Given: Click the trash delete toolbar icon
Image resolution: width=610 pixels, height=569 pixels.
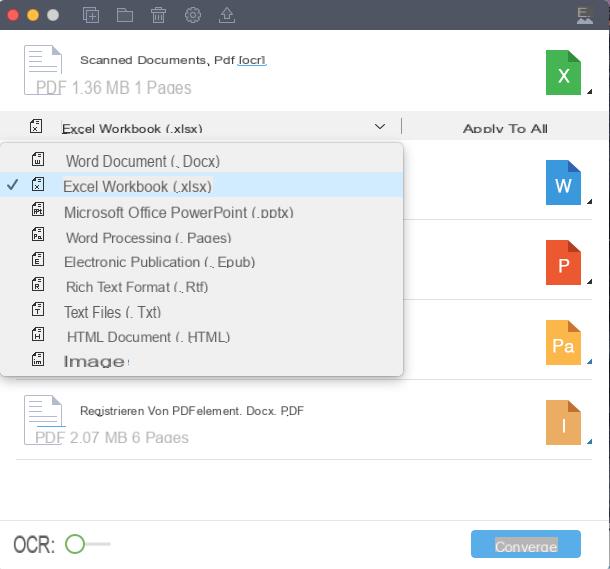Looking at the screenshot, I should [159, 15].
